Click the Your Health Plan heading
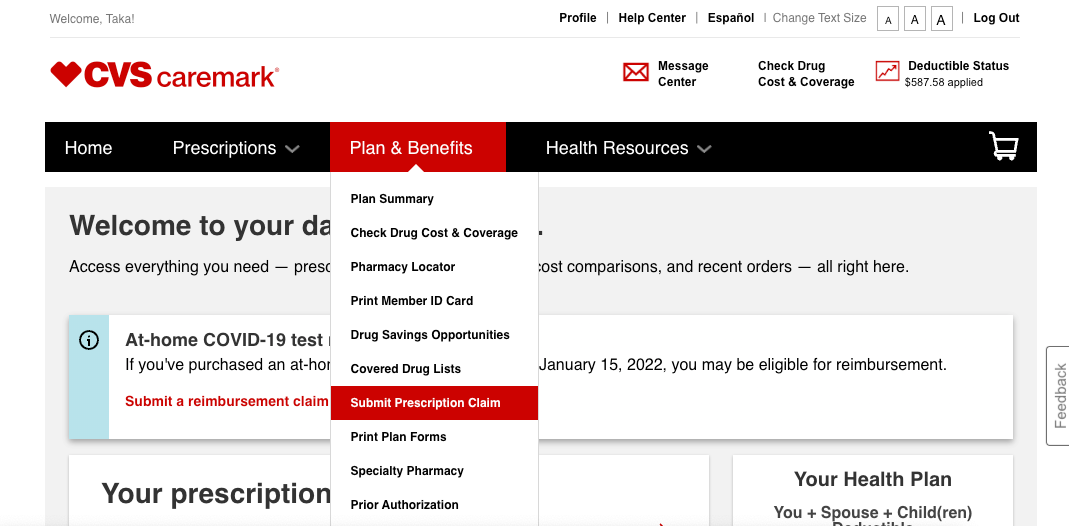 pos(873,479)
